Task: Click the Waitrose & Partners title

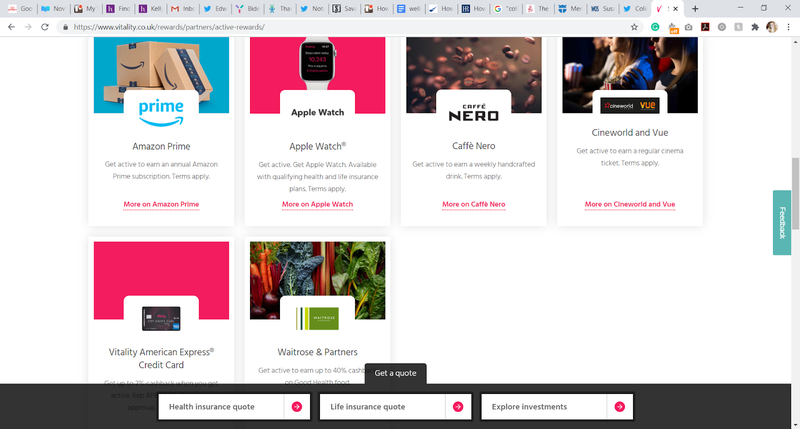Action: [317, 352]
